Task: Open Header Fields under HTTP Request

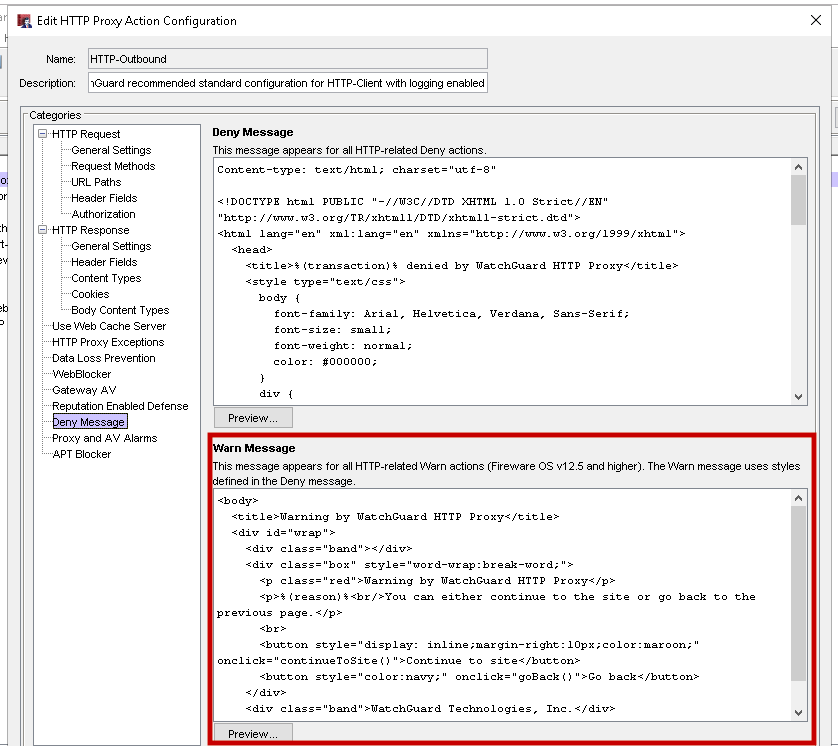Action: (x=104, y=198)
